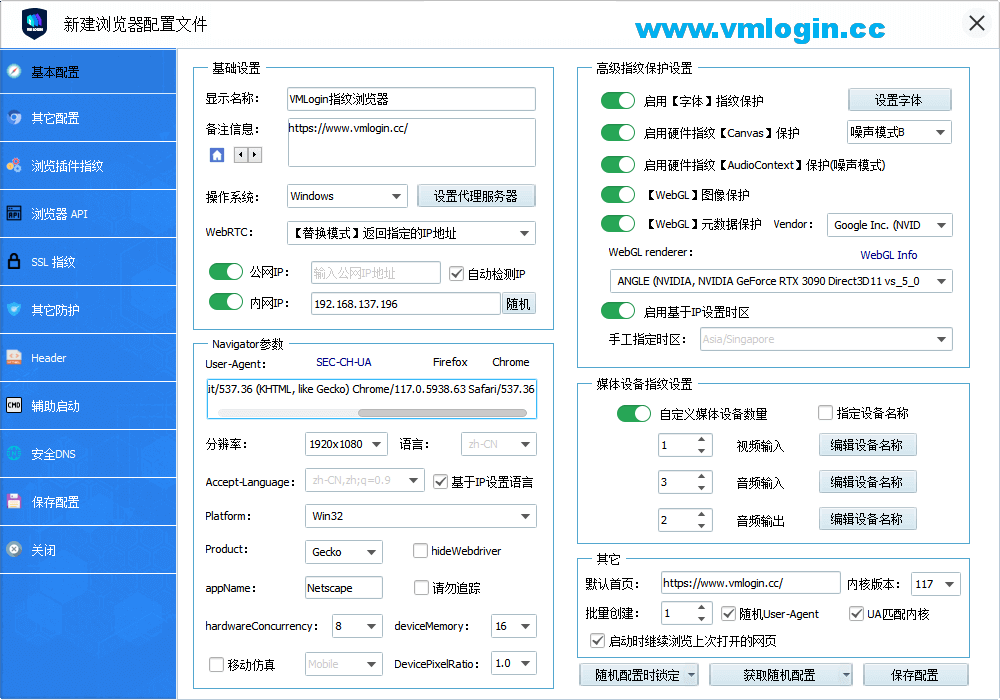Image resolution: width=1000 pixels, height=700 pixels.
Task: Click Chrome User-Agent link
Action: (x=510, y=362)
